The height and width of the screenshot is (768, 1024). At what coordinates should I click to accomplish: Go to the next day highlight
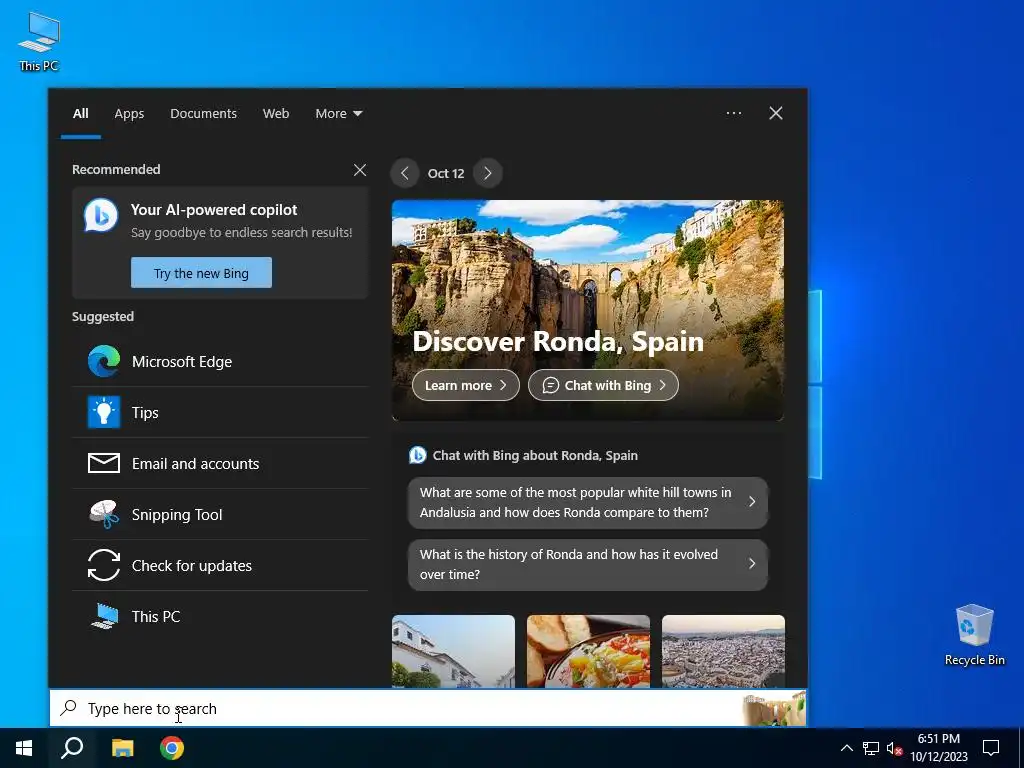click(x=488, y=173)
